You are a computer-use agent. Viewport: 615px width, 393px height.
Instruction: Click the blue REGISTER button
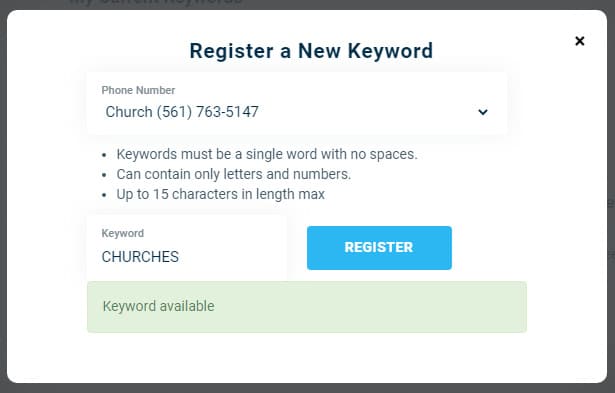pyautogui.click(x=379, y=247)
